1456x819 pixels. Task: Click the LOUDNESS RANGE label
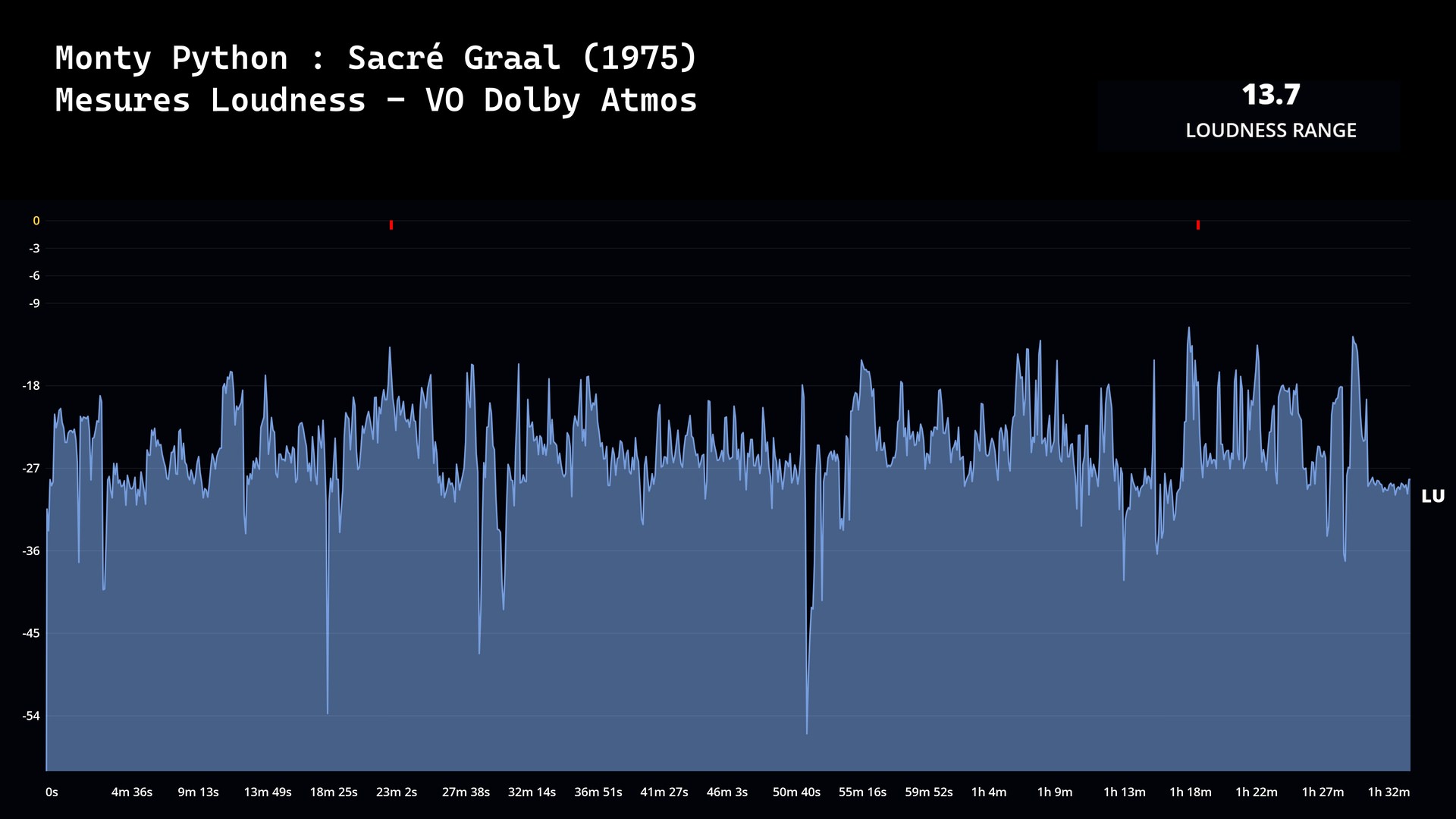[x=1271, y=130]
